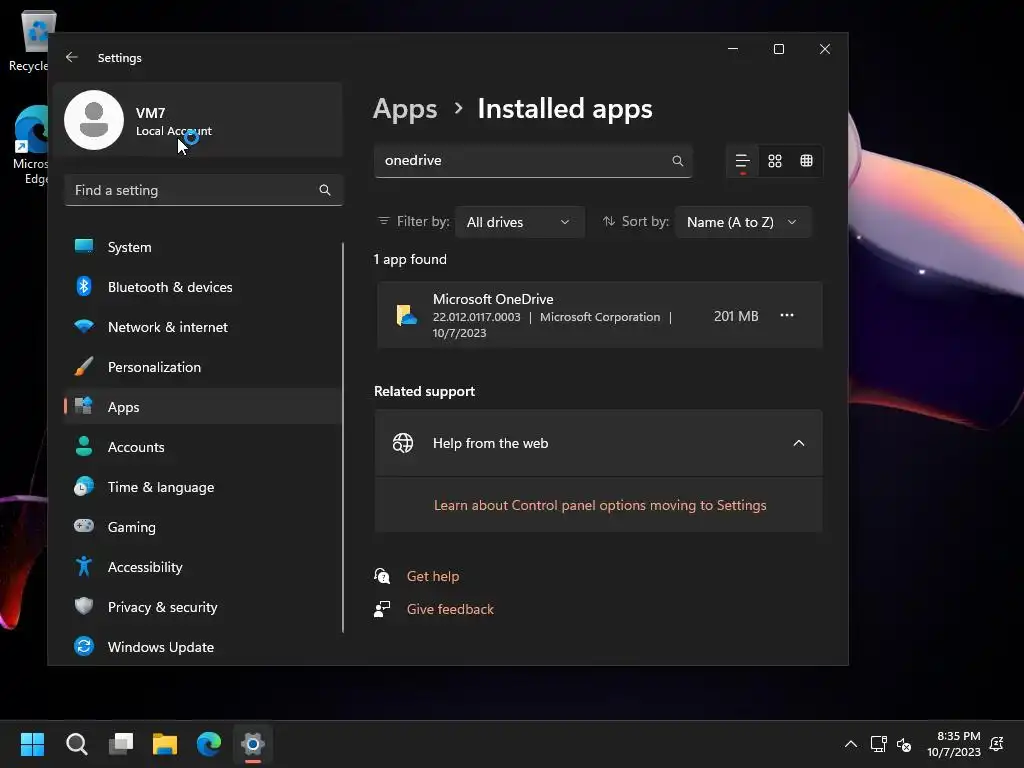Maximize the Settings window
This screenshot has height=768, width=1024.
(x=778, y=49)
